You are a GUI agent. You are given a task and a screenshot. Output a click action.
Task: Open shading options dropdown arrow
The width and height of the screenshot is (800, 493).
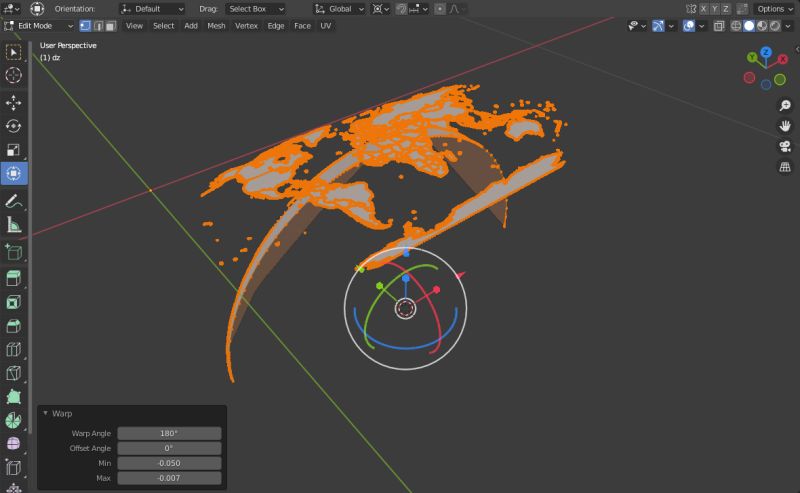(x=788, y=26)
